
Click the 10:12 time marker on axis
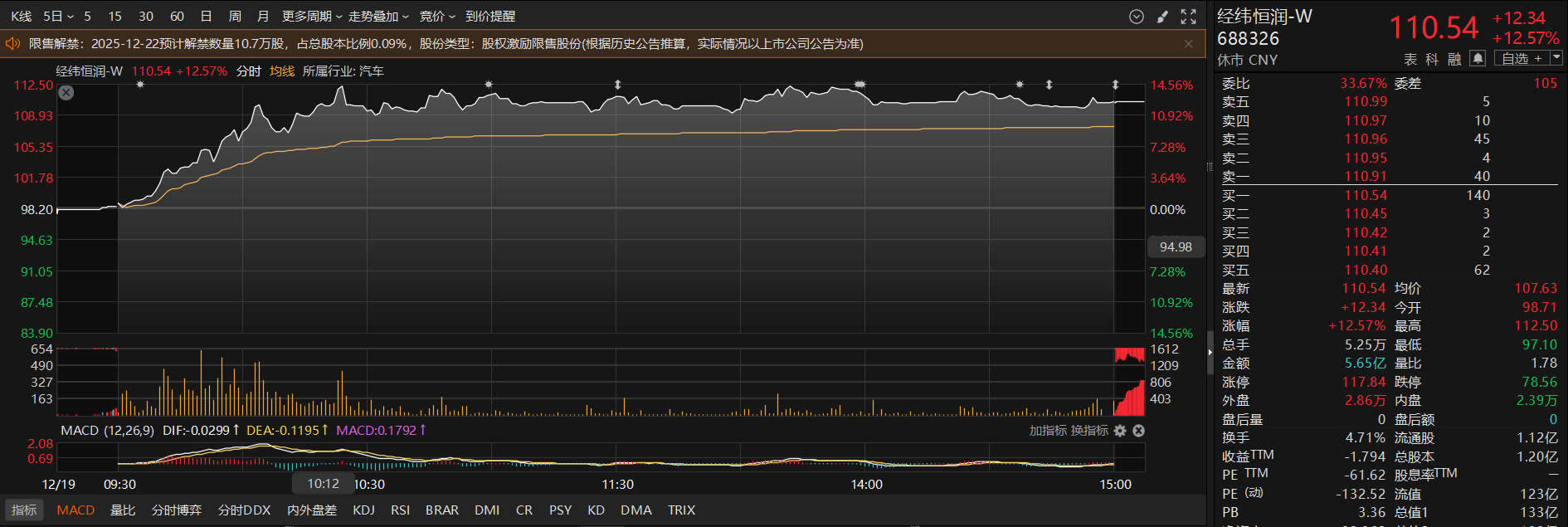(x=324, y=483)
